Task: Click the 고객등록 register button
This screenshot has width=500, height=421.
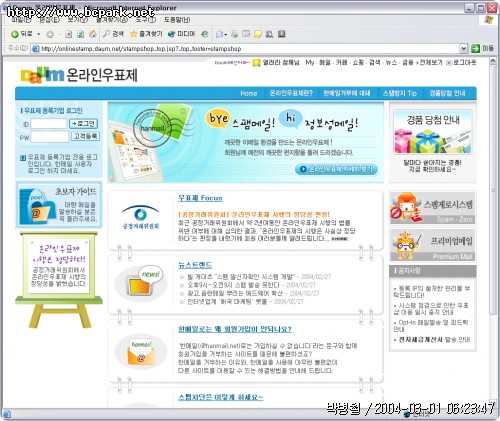Action: coord(86,136)
